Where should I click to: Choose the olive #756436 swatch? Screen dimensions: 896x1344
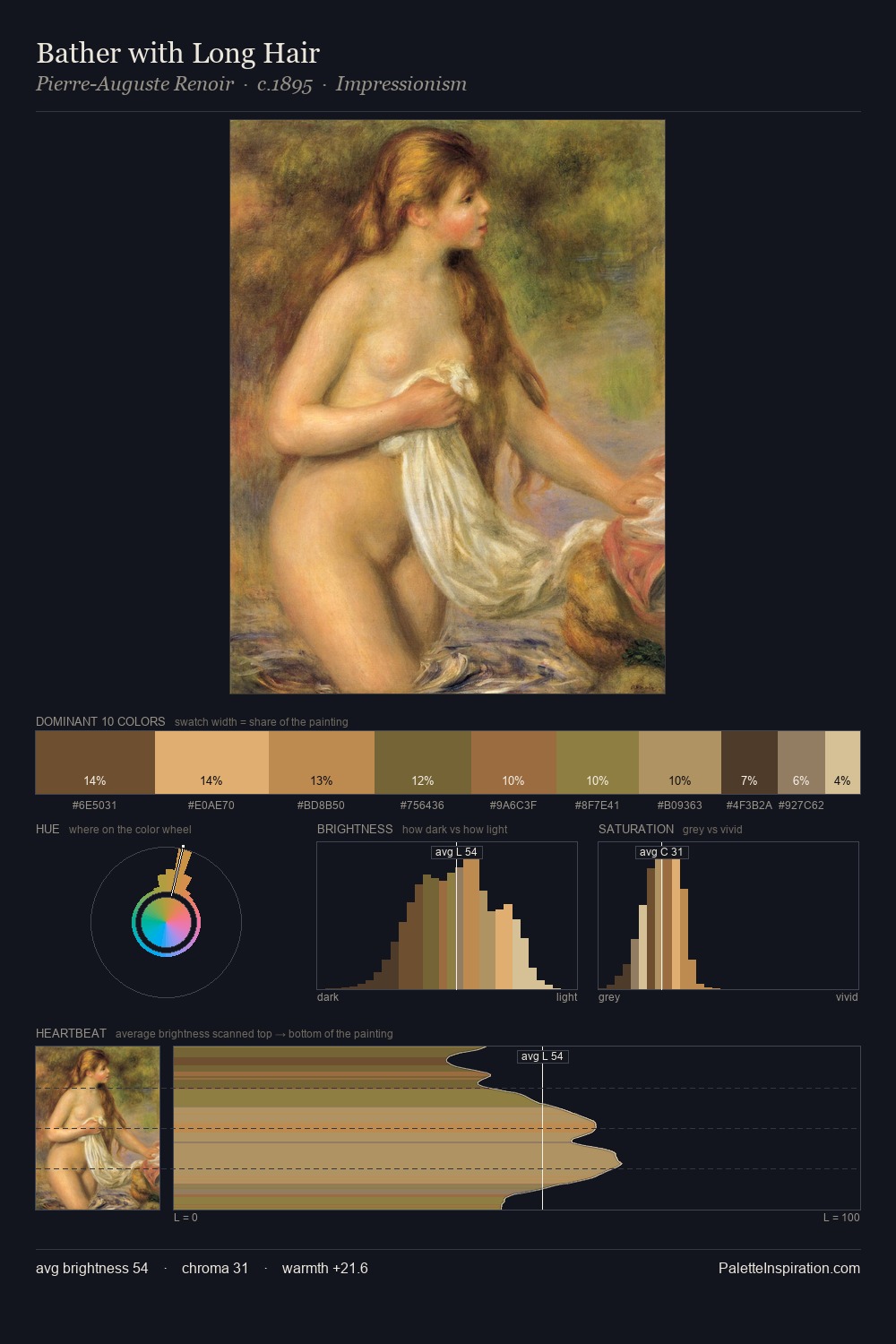pyautogui.click(x=423, y=762)
